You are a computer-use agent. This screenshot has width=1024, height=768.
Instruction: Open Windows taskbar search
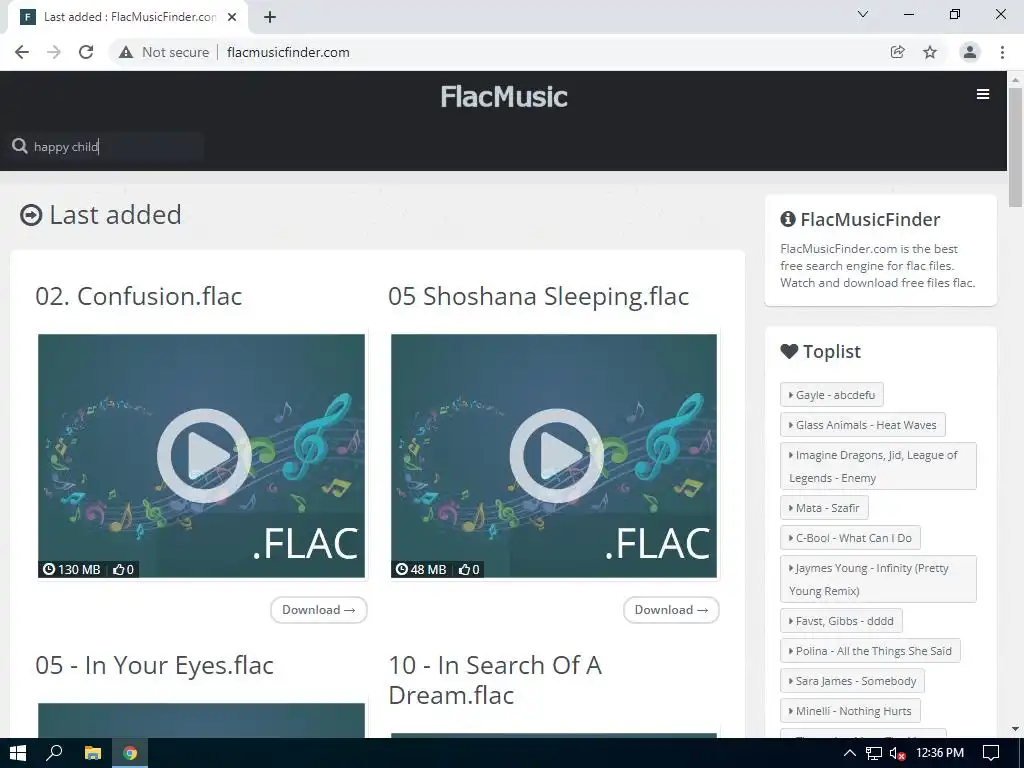55,753
